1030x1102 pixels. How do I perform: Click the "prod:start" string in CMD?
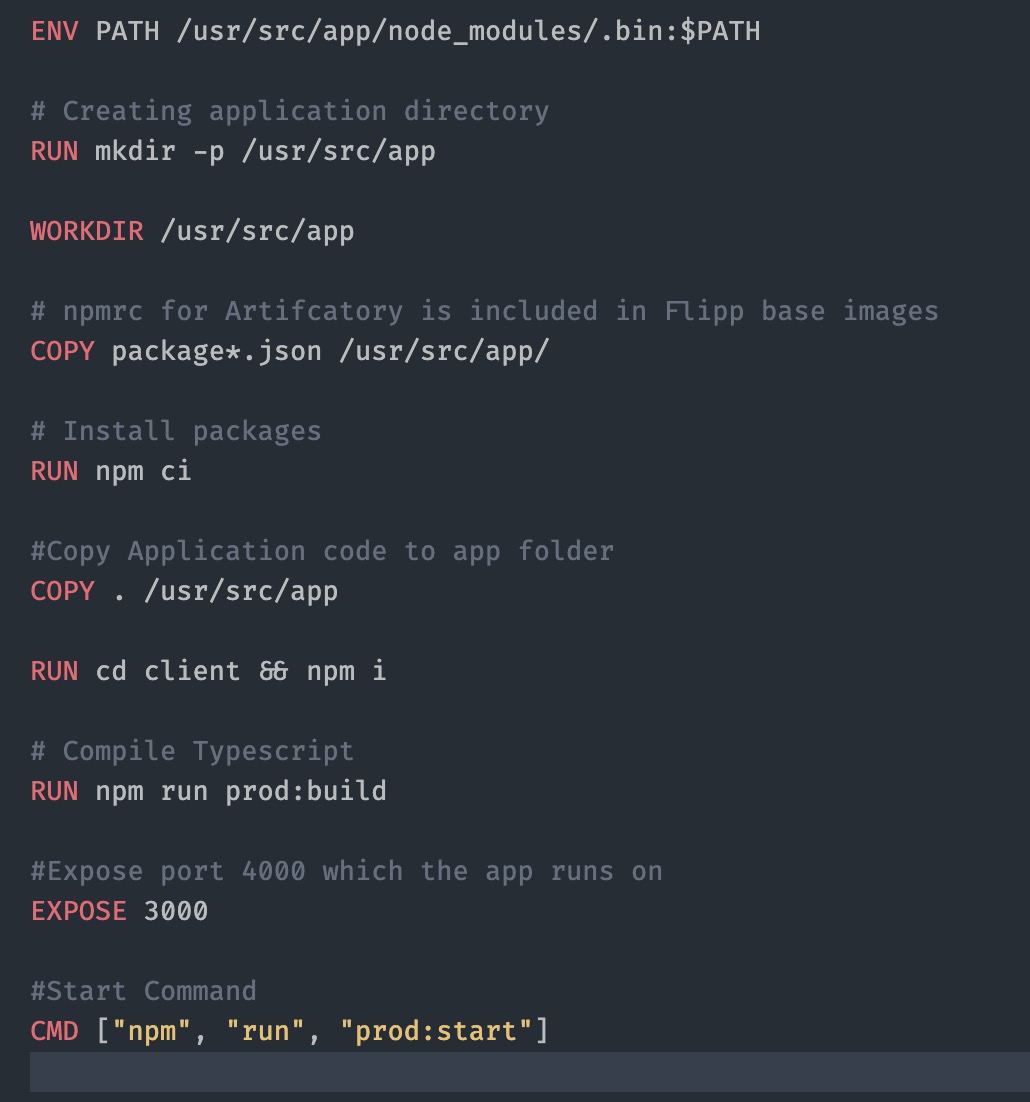pos(435,1031)
